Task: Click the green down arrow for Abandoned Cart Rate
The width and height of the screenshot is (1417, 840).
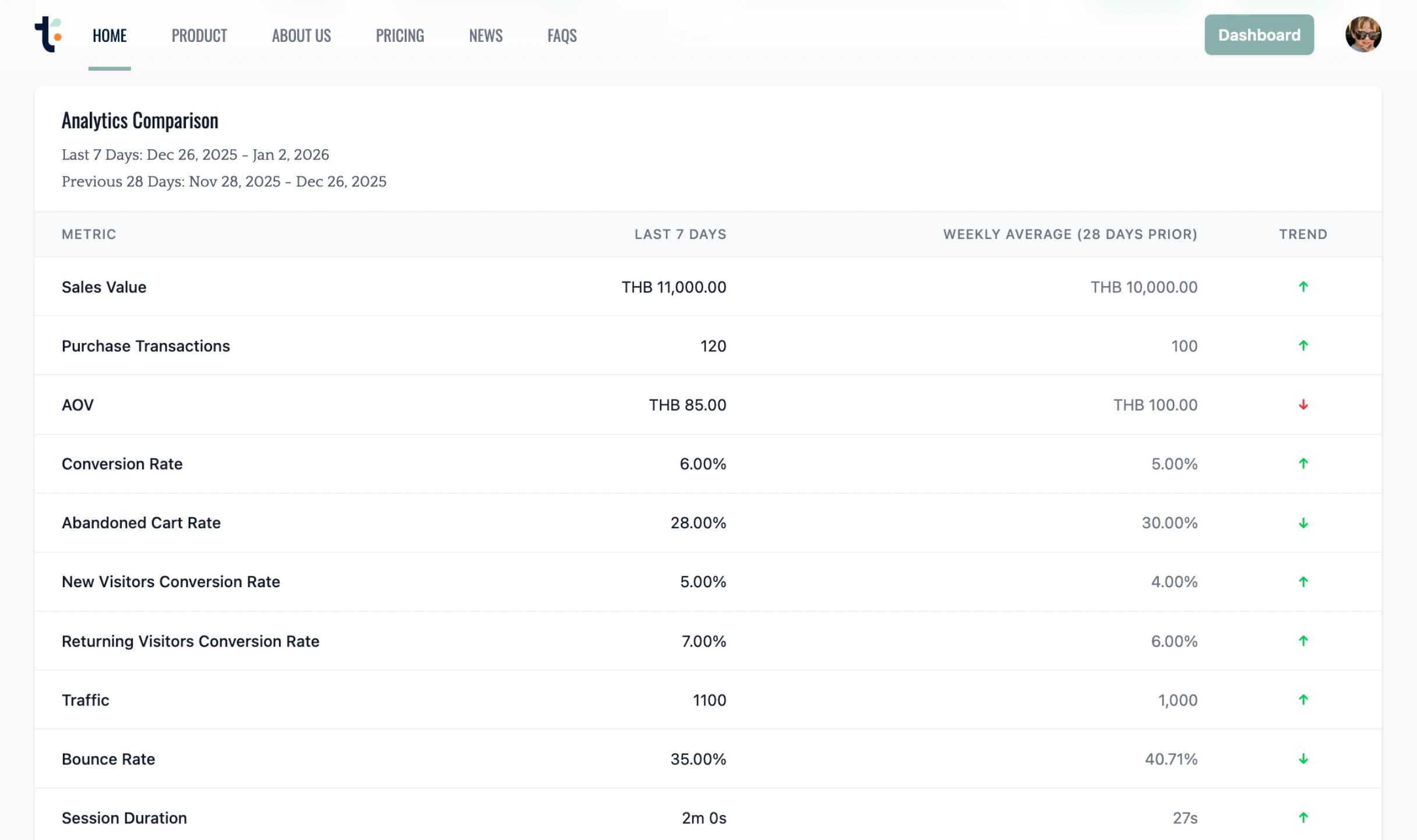Action: click(x=1303, y=523)
